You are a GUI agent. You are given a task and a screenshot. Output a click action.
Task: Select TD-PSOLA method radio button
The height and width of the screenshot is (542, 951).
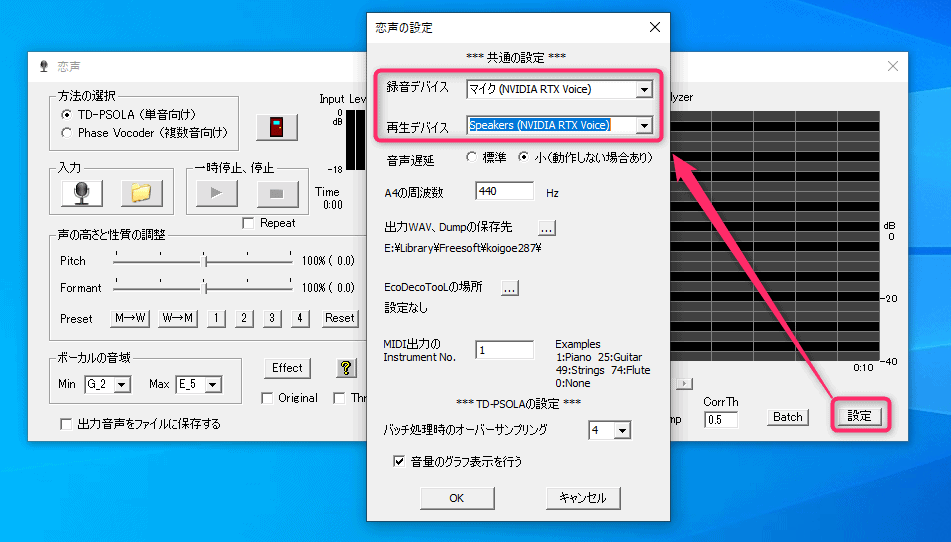click(x=67, y=115)
